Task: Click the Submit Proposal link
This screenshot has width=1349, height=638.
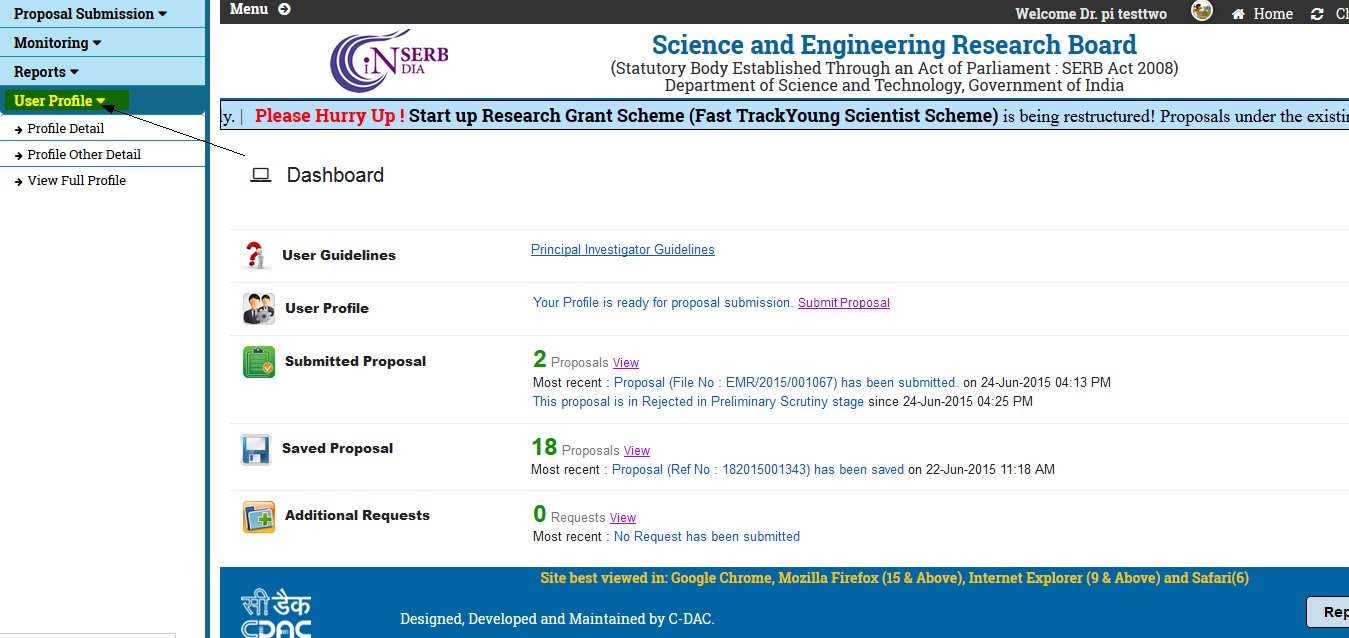Action: pos(843,303)
